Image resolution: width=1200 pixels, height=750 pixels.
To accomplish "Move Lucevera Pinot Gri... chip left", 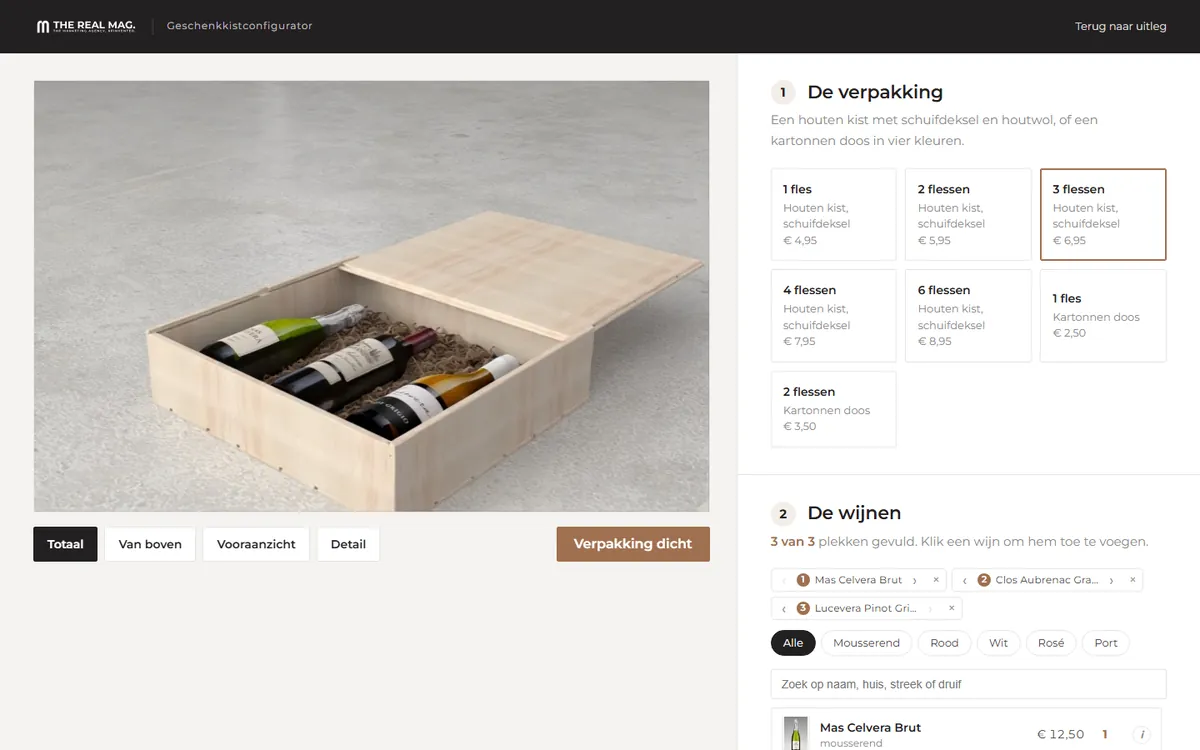I will [x=783, y=608].
